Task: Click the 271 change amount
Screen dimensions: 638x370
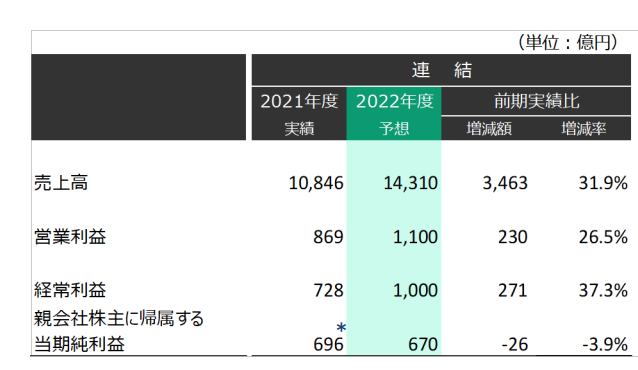Action: pos(513,291)
